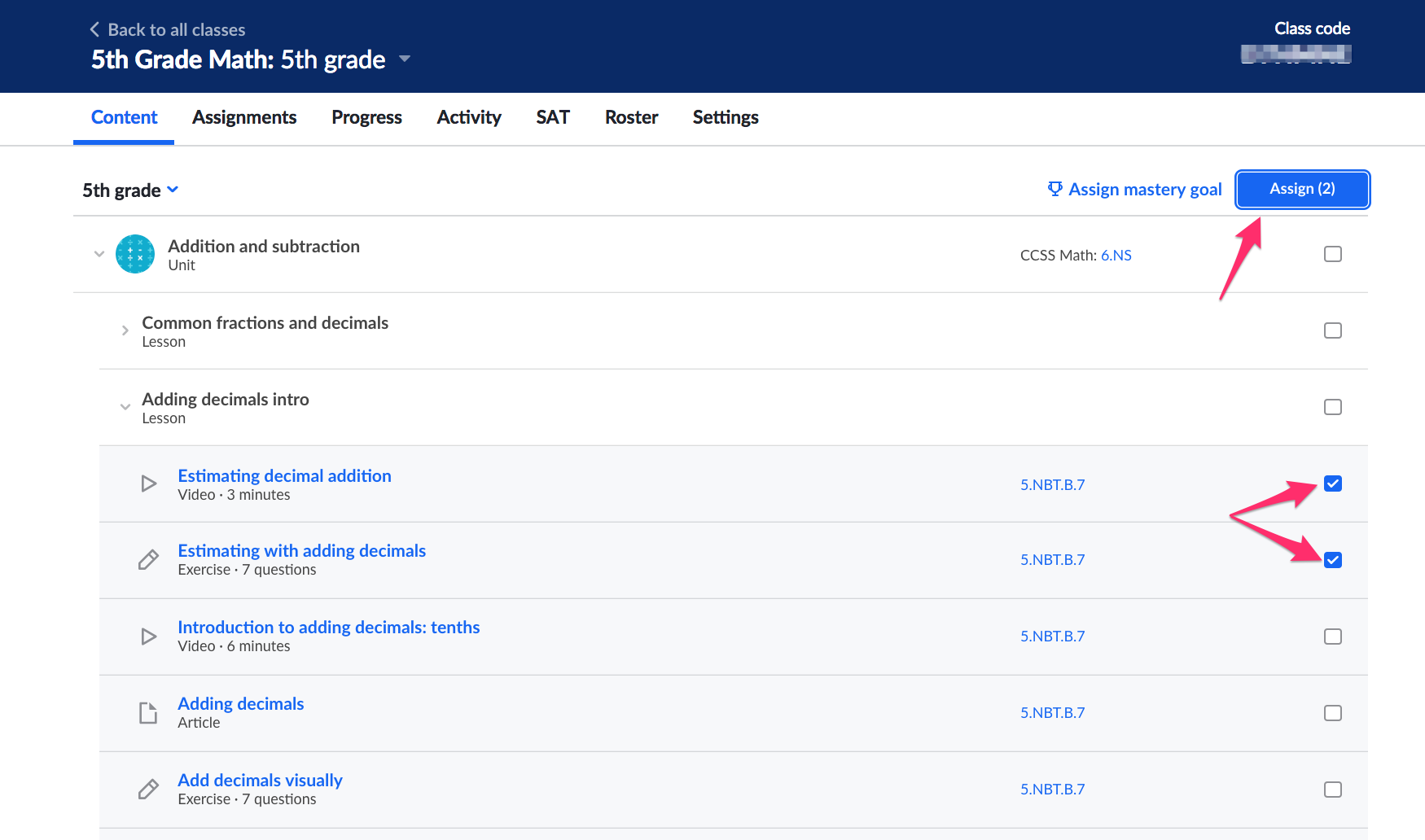This screenshot has width=1425, height=840.
Task: Check the Adding decimals article checkbox
Action: pos(1333,713)
